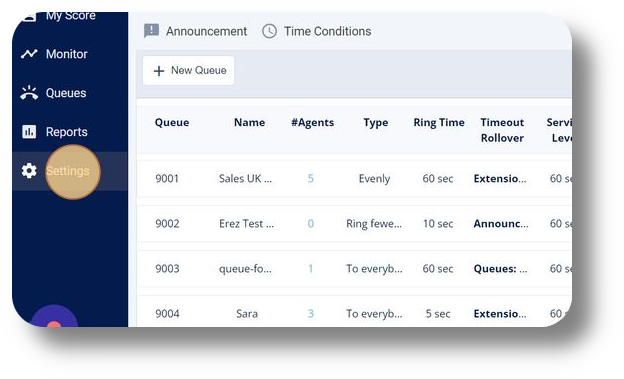Viewport: 624px width, 379px height.
Task: Create a New Queue
Action: pos(189,70)
